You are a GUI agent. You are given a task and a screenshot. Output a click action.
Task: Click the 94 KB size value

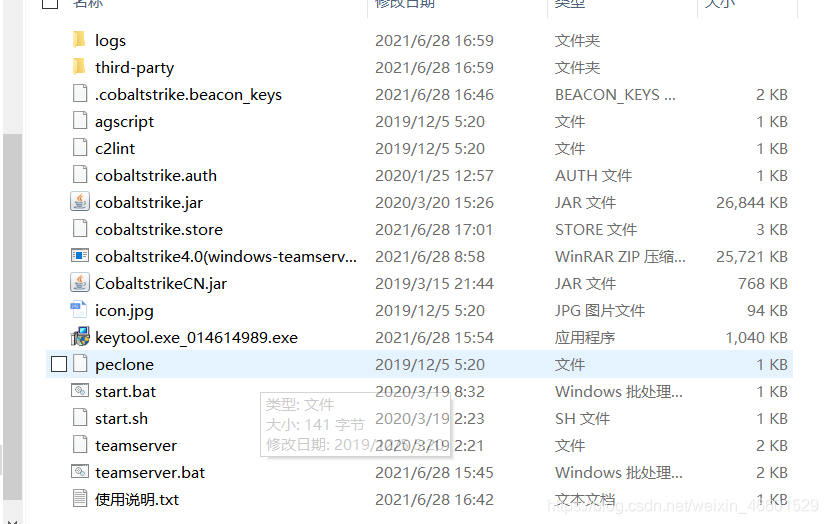point(768,311)
